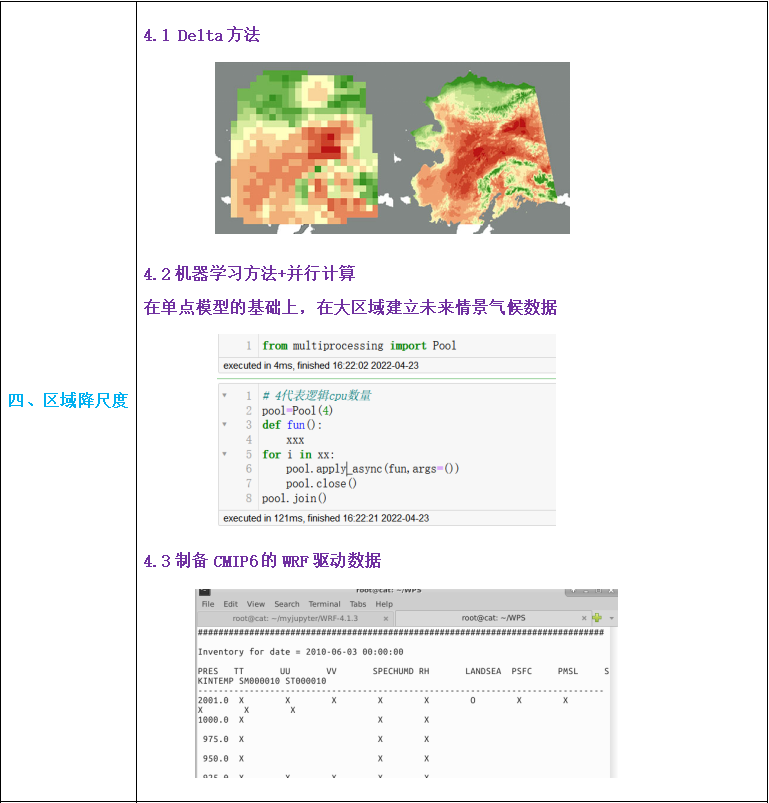Click code line 'pool.close()'
This screenshot has width=769, height=803.
pyautogui.click(x=321, y=484)
